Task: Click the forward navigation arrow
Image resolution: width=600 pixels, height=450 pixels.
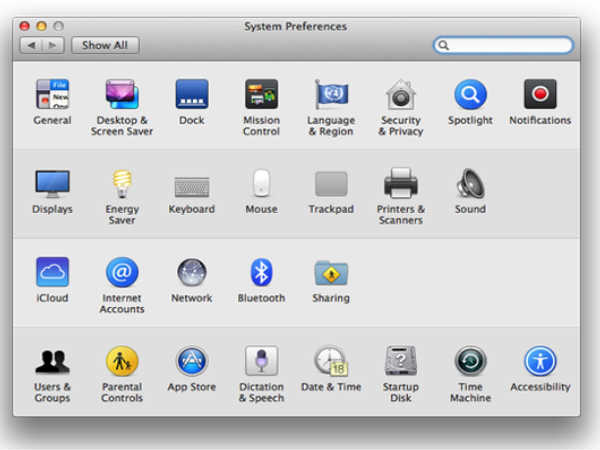Action: 53,45
